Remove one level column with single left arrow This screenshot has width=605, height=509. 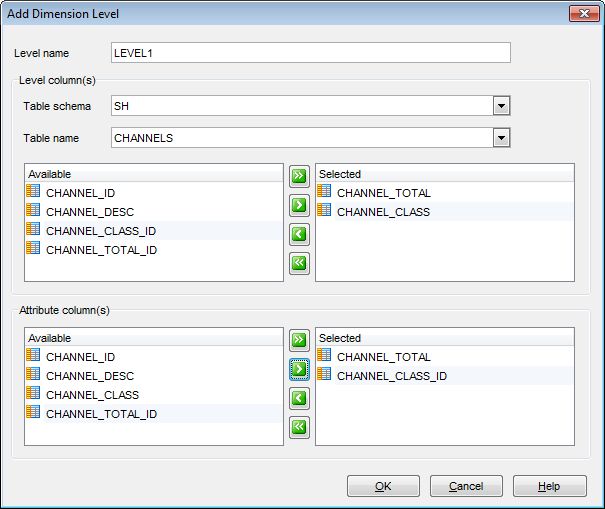pyautogui.click(x=299, y=235)
